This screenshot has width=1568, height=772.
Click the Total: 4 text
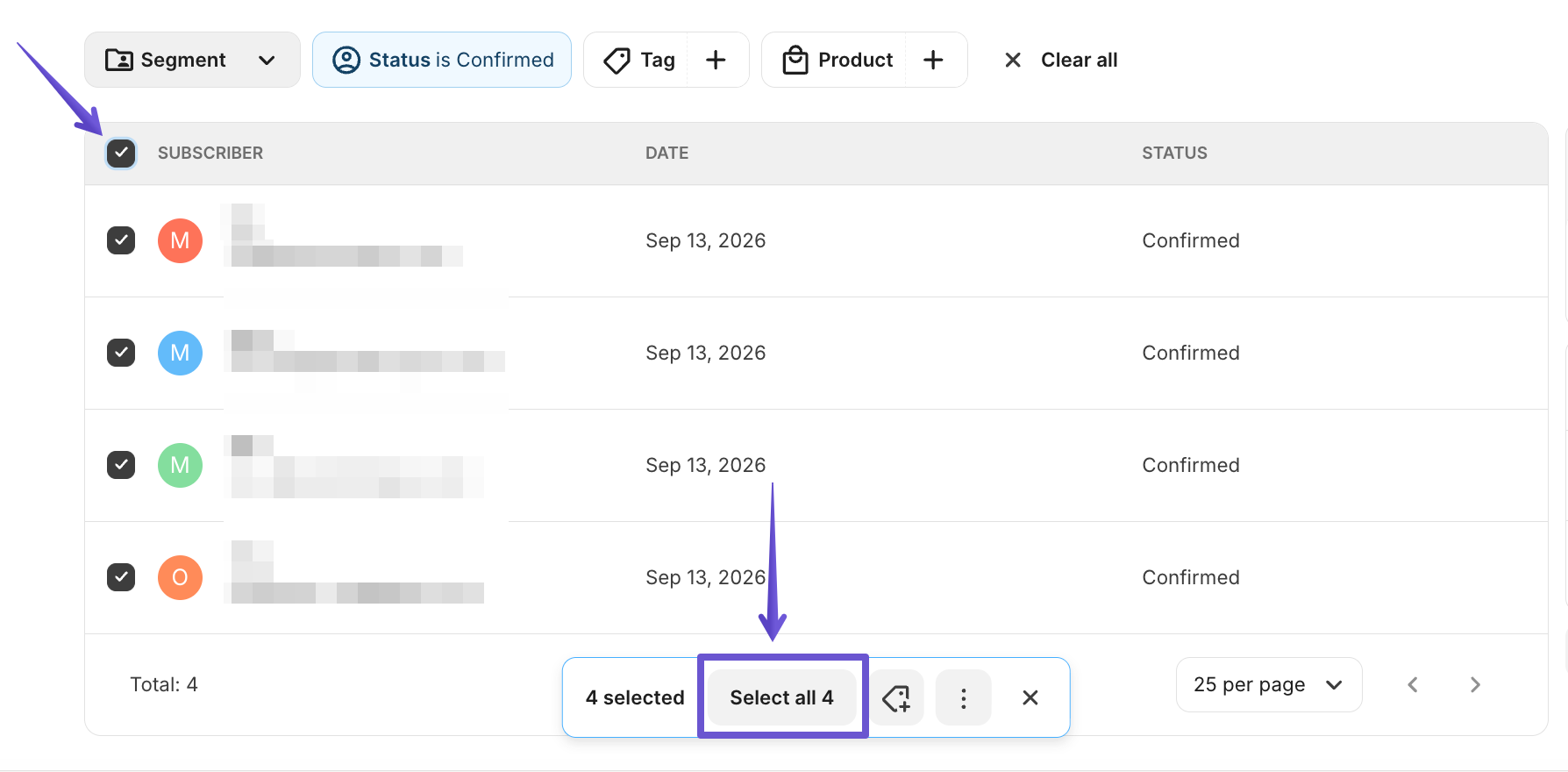[164, 684]
